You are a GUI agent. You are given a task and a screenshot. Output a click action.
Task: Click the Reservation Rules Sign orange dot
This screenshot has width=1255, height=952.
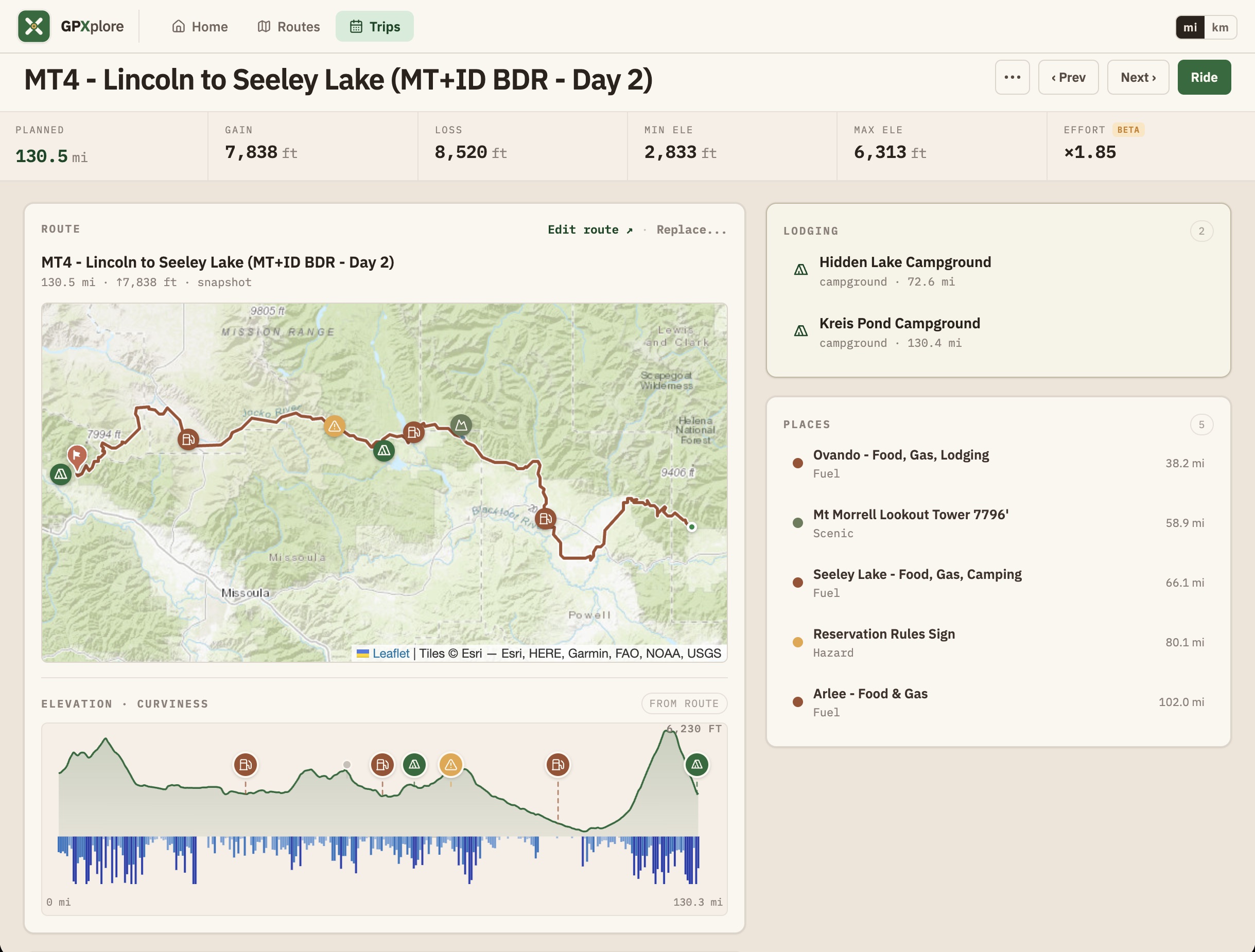pos(798,642)
